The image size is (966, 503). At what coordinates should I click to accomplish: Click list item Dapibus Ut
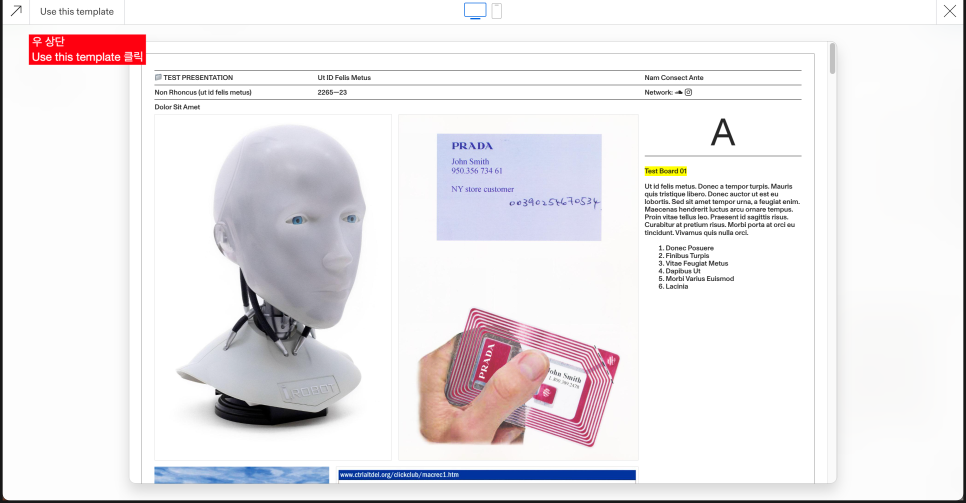683,271
